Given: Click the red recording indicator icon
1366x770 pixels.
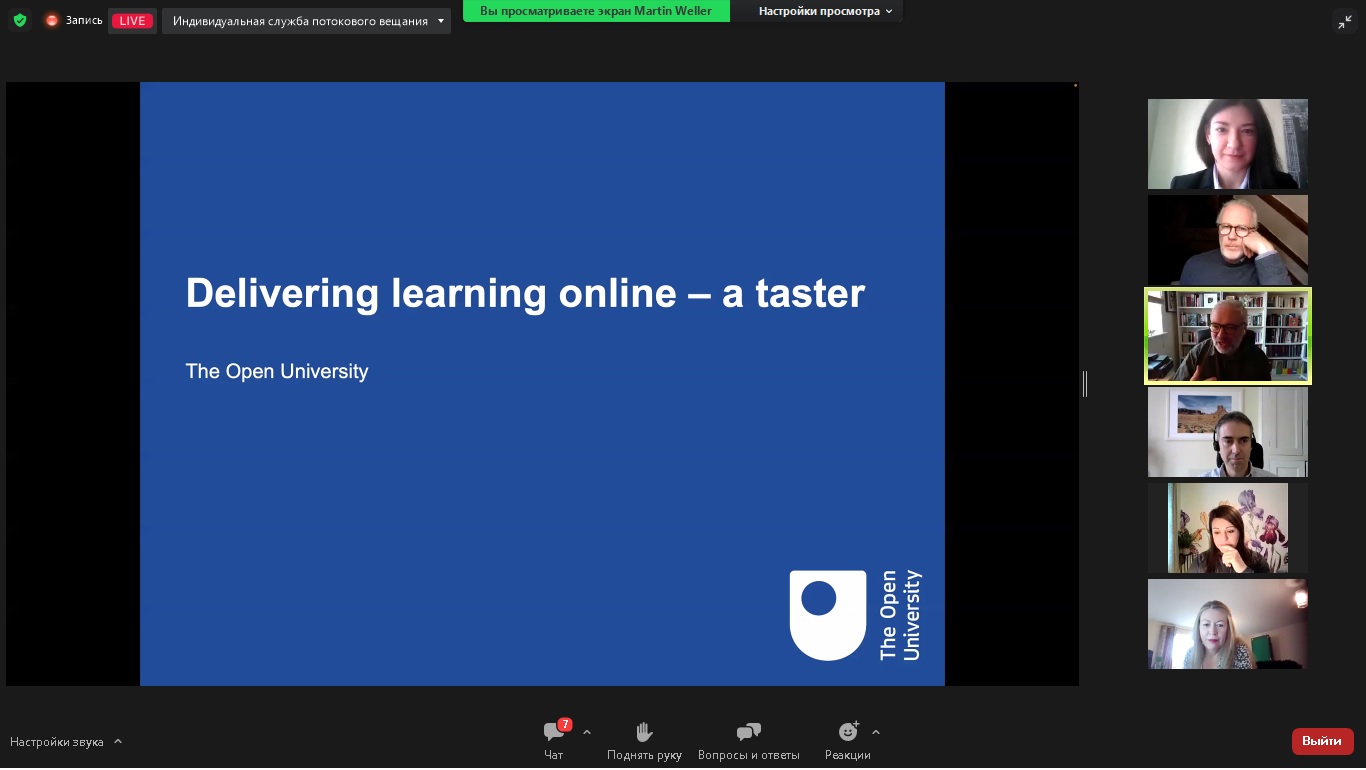Looking at the screenshot, I should click(52, 20).
